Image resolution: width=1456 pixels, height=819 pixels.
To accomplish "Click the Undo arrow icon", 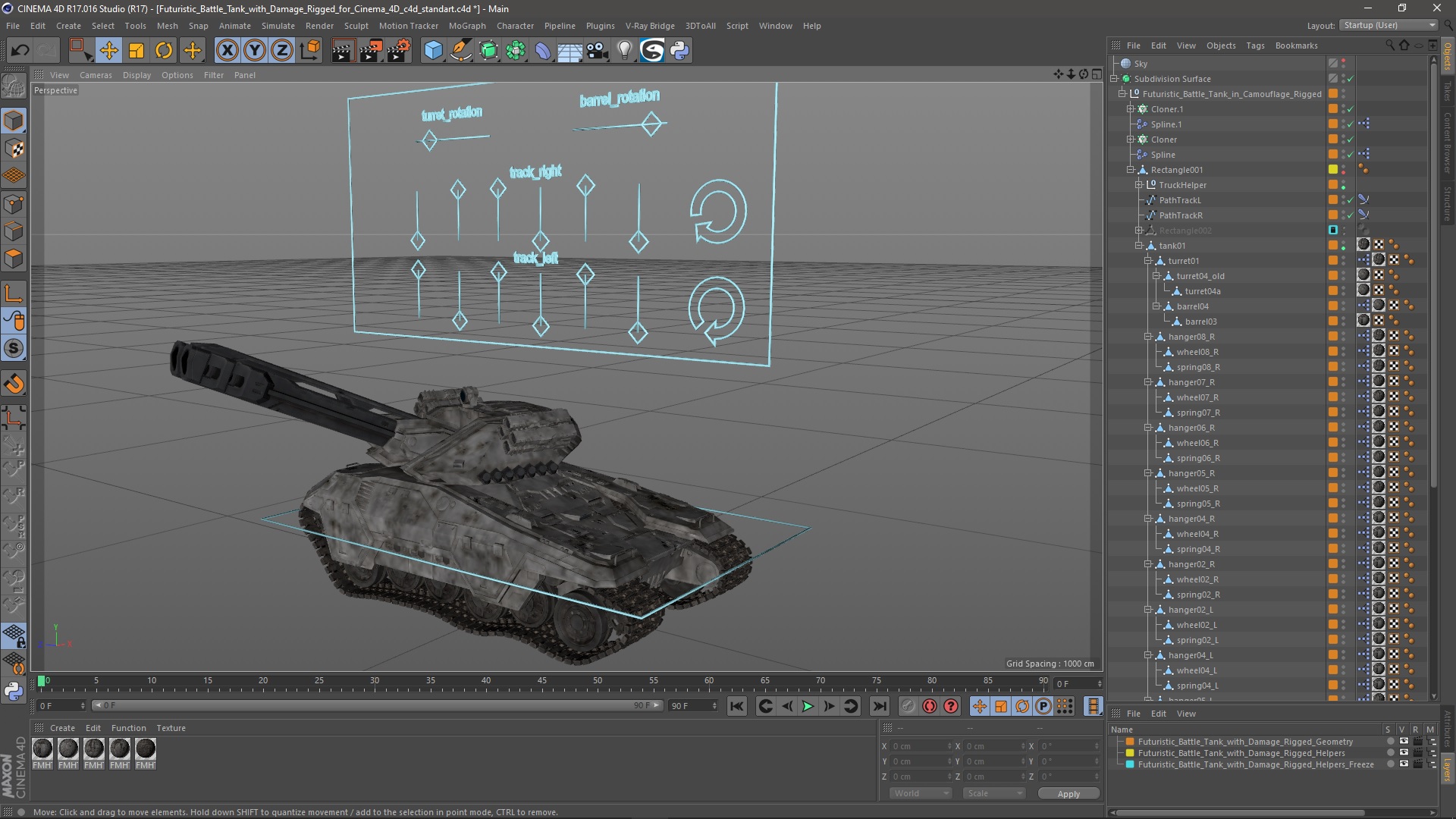I will (x=20, y=51).
